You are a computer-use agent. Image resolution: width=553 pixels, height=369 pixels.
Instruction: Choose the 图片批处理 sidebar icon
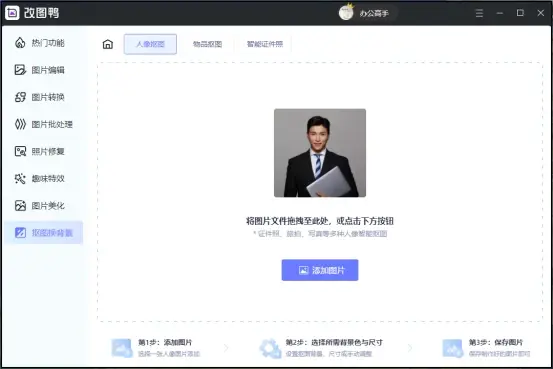coord(20,124)
